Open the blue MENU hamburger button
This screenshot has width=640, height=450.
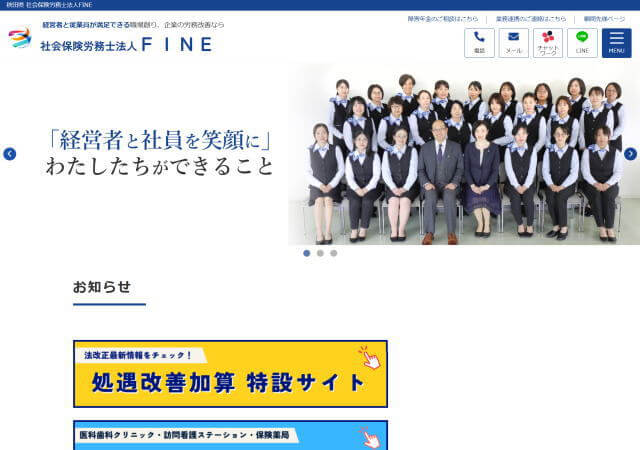pyautogui.click(x=616, y=43)
